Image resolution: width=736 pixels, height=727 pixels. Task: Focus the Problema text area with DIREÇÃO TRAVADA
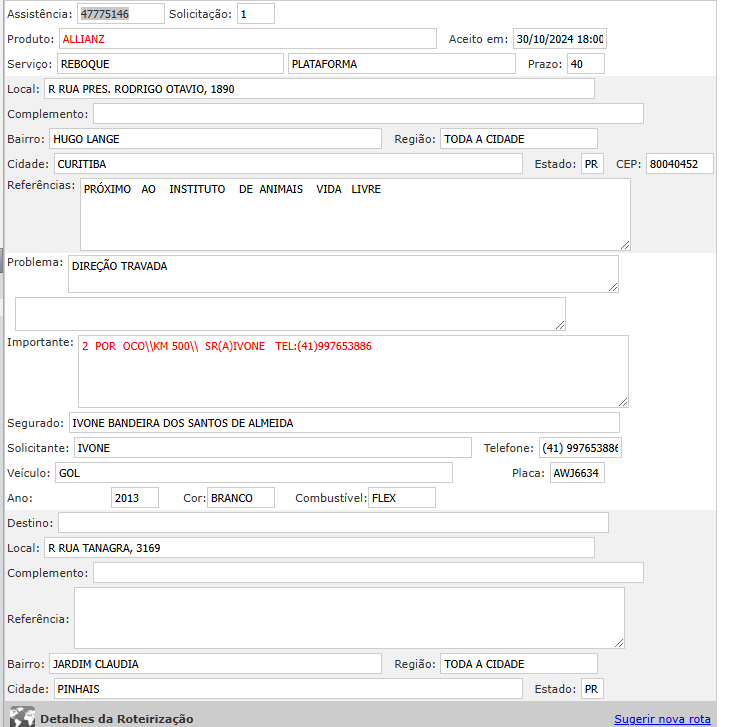(342, 274)
